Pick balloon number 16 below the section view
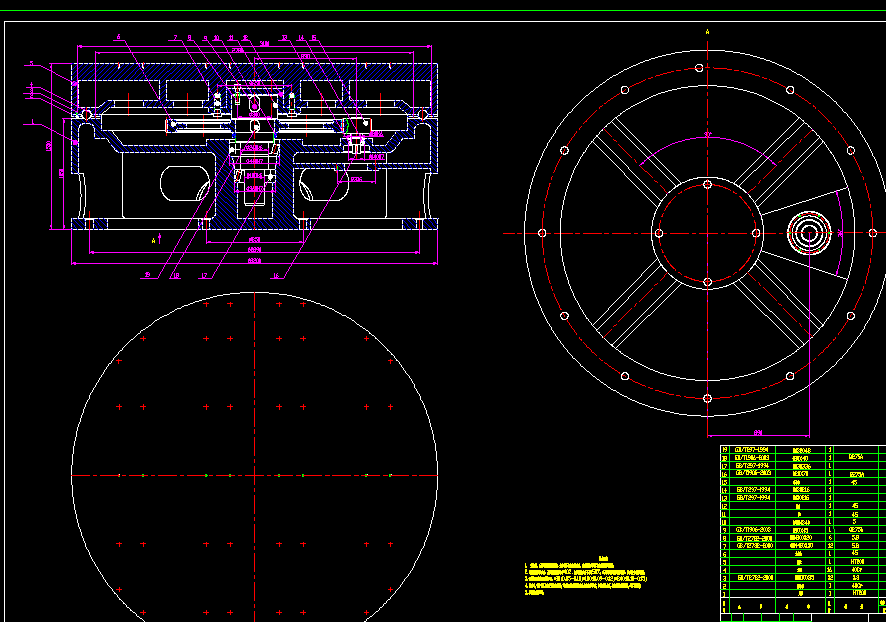This screenshot has width=886, height=622. click(276, 276)
